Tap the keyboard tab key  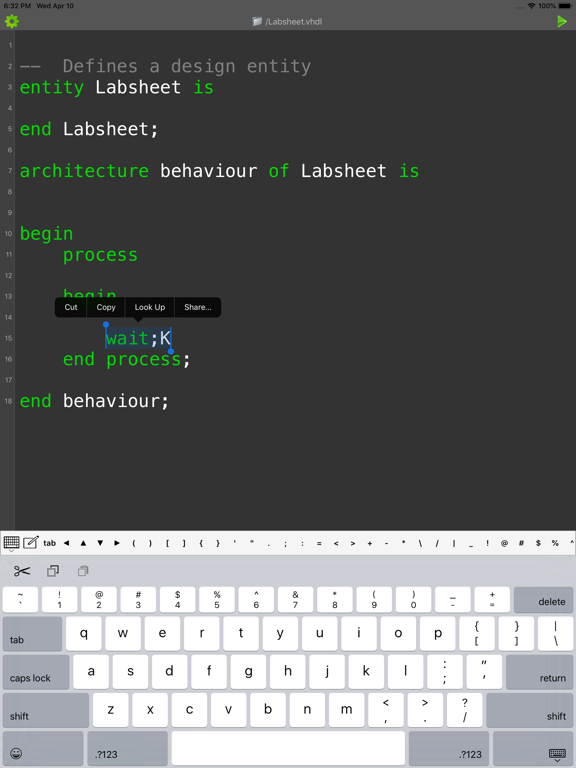click(32, 634)
